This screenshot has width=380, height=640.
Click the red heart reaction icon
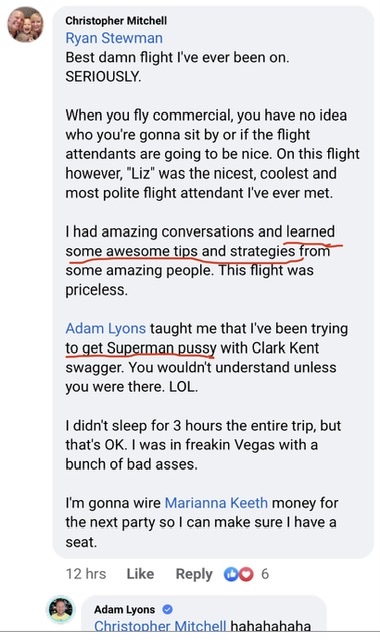pyautogui.click(x=246, y=574)
